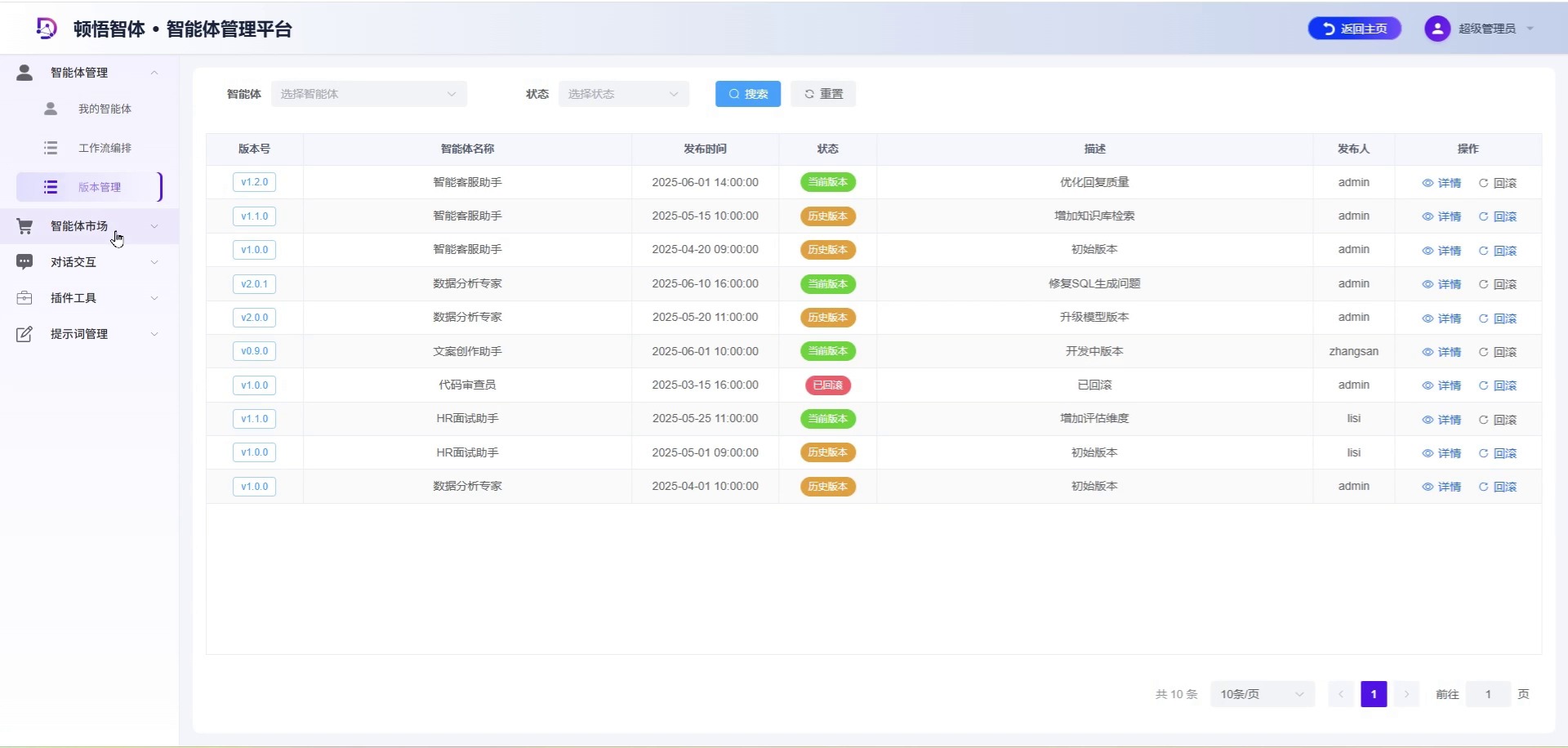This screenshot has width=1568, height=748.
Task: Open the 超级管理员 user menu arrow
Action: point(1530,29)
